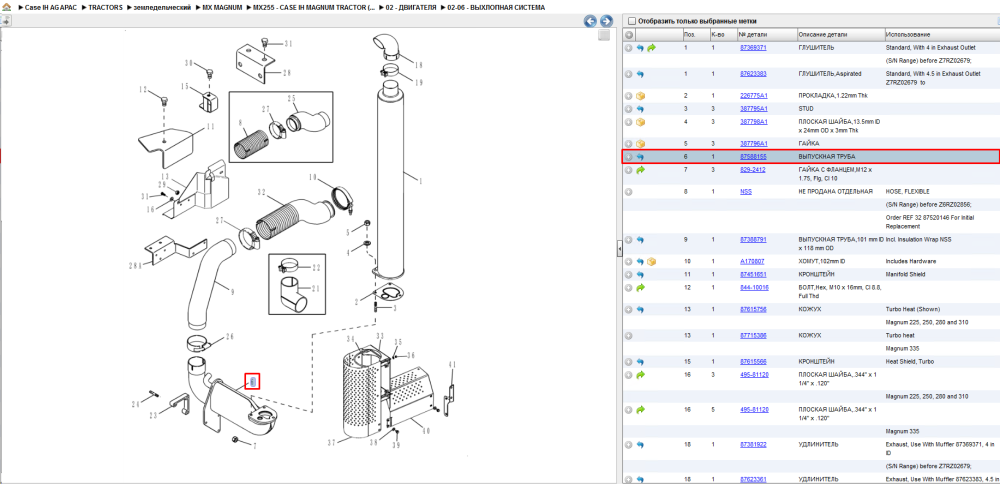Click blue arrow icon for part 87388791
Viewport: 1000px width, 484px height.
coord(640,240)
